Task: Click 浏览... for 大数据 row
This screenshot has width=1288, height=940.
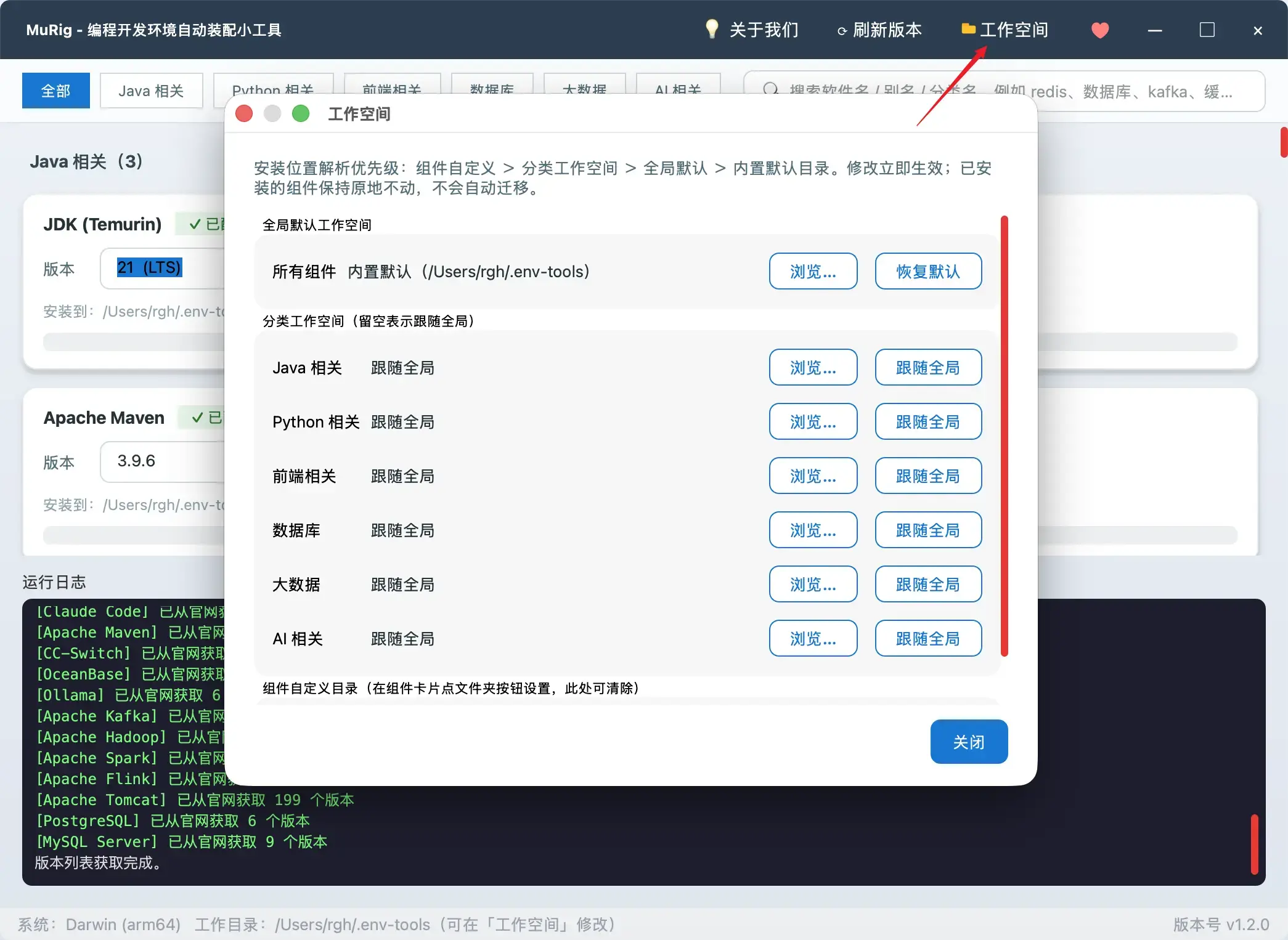Action: tap(813, 584)
